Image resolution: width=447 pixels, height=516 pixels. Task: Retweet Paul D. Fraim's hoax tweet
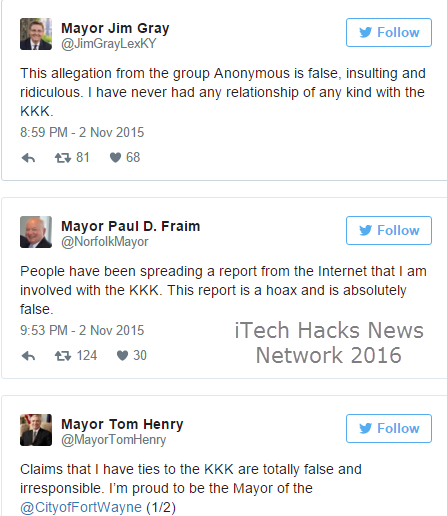coord(63,356)
